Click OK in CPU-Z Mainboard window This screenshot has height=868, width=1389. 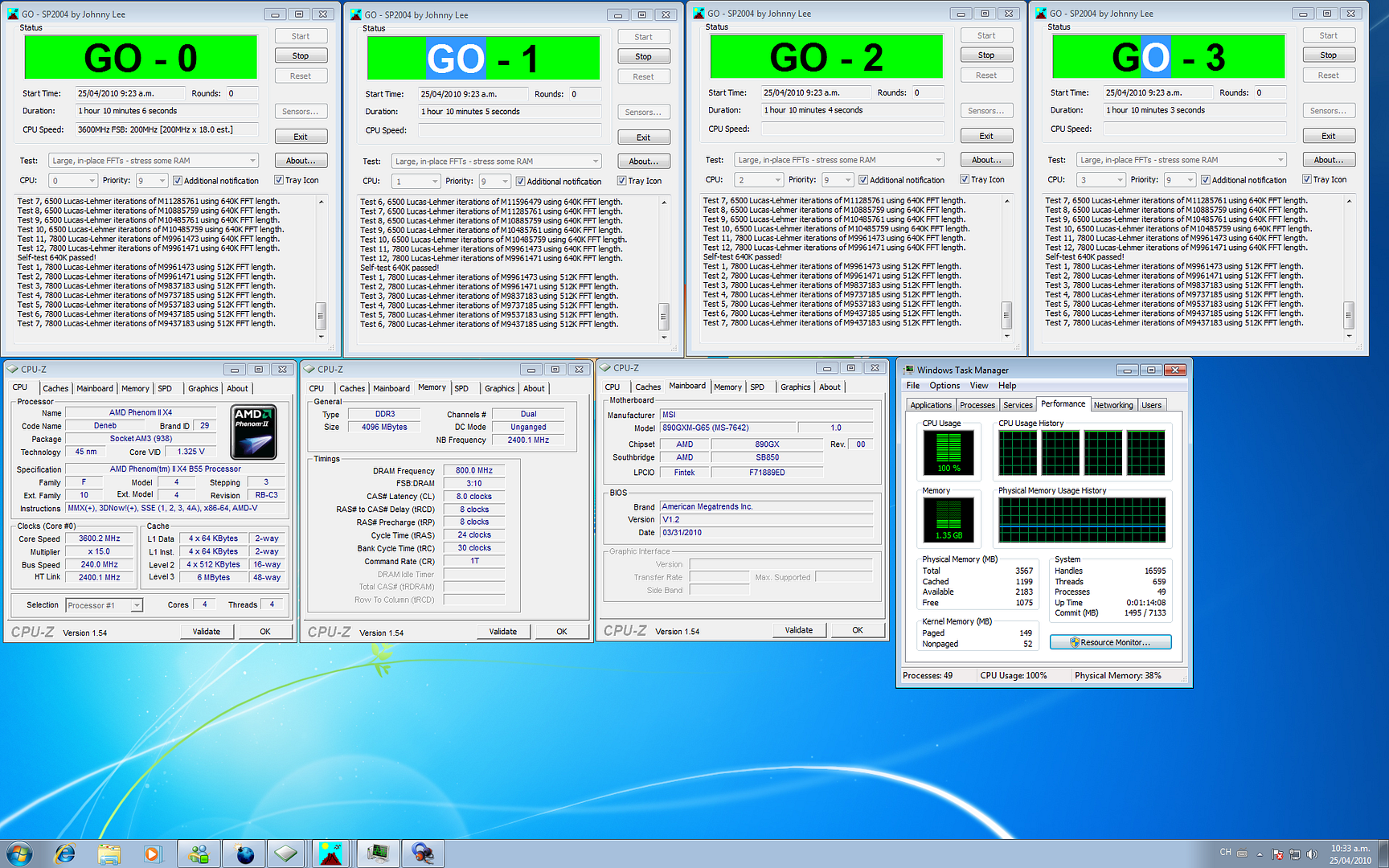point(858,630)
